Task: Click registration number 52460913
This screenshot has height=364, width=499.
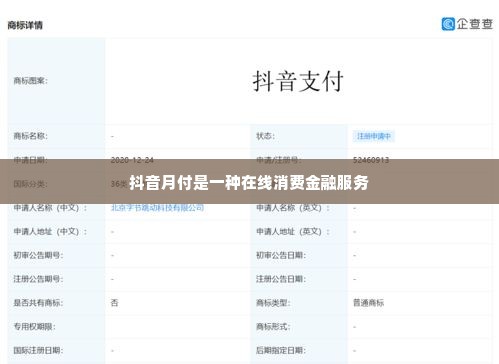Action: (371, 160)
